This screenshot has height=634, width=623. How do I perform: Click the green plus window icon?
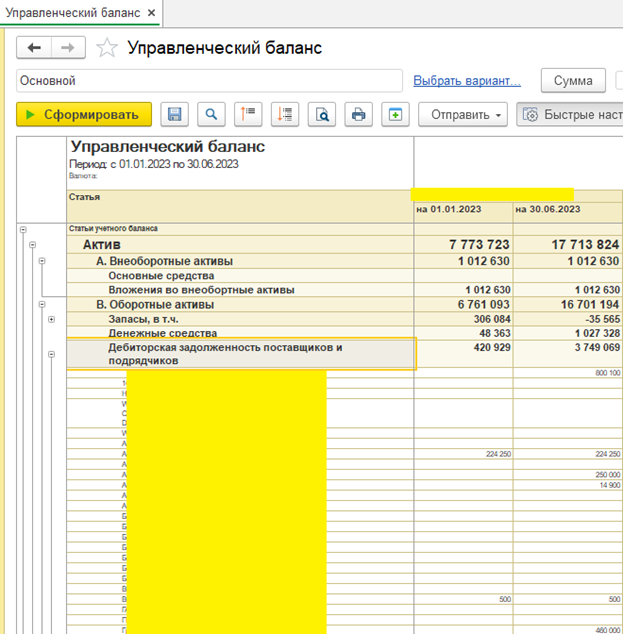click(x=395, y=114)
